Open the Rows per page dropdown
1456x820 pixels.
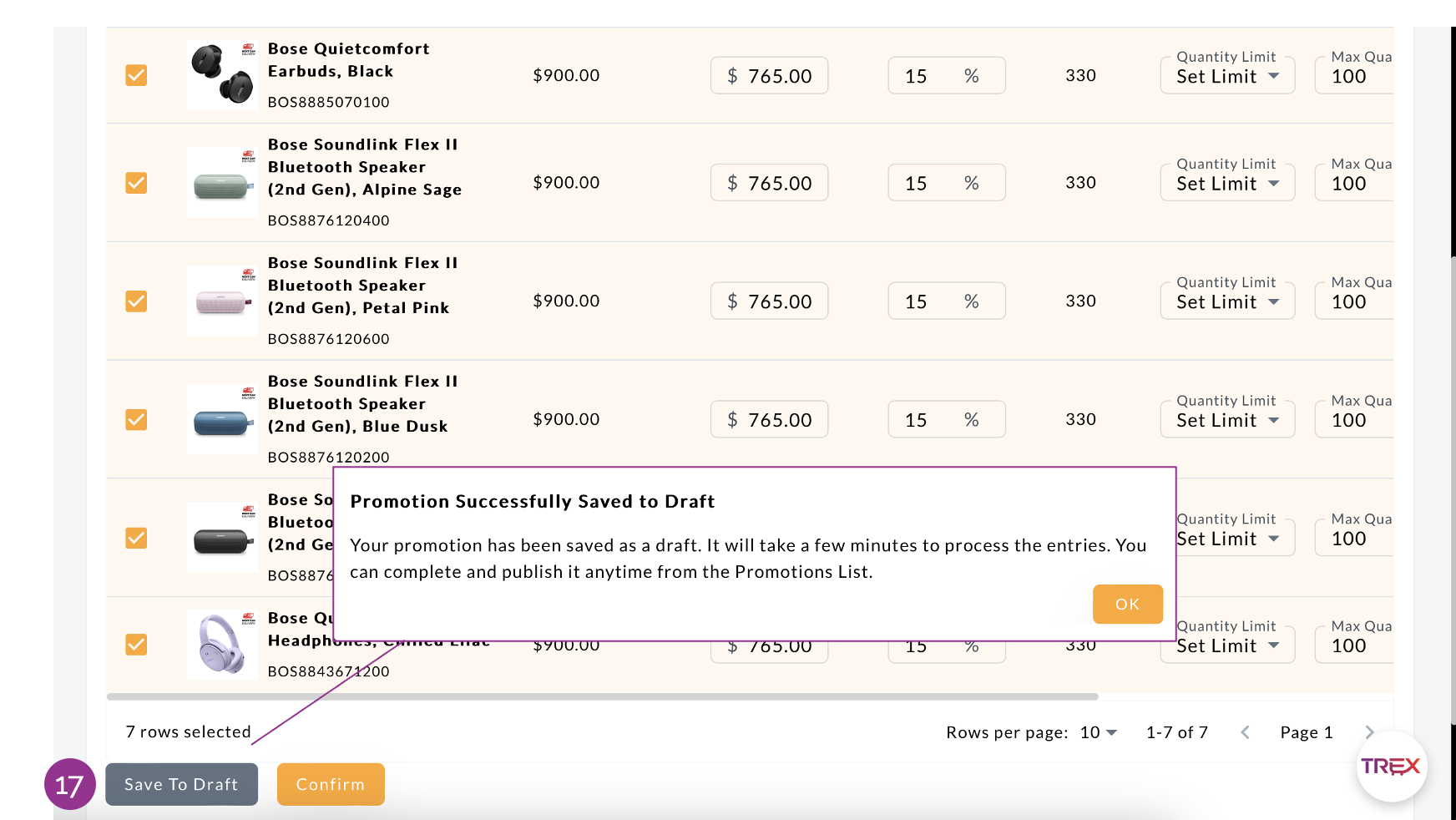point(1098,732)
